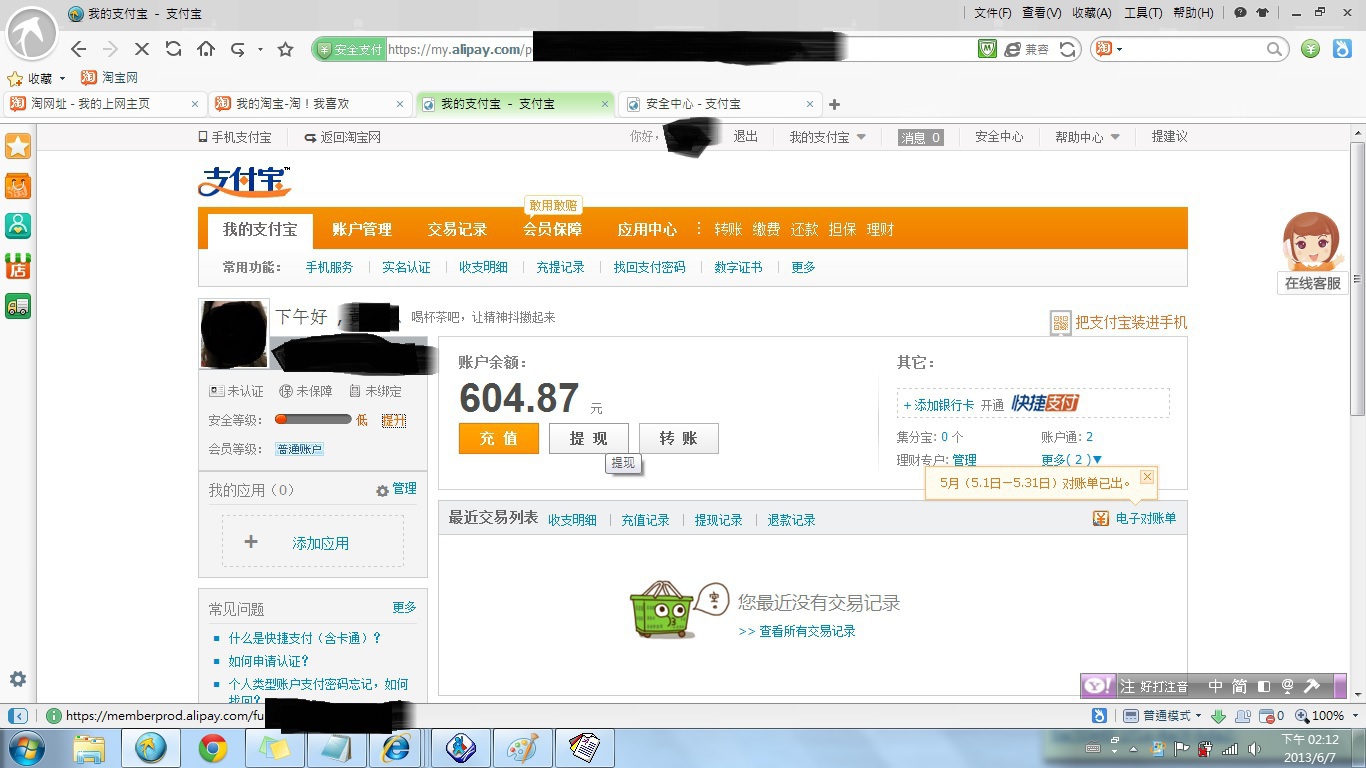Open the popup blocker icon showing 0

tap(1273, 716)
